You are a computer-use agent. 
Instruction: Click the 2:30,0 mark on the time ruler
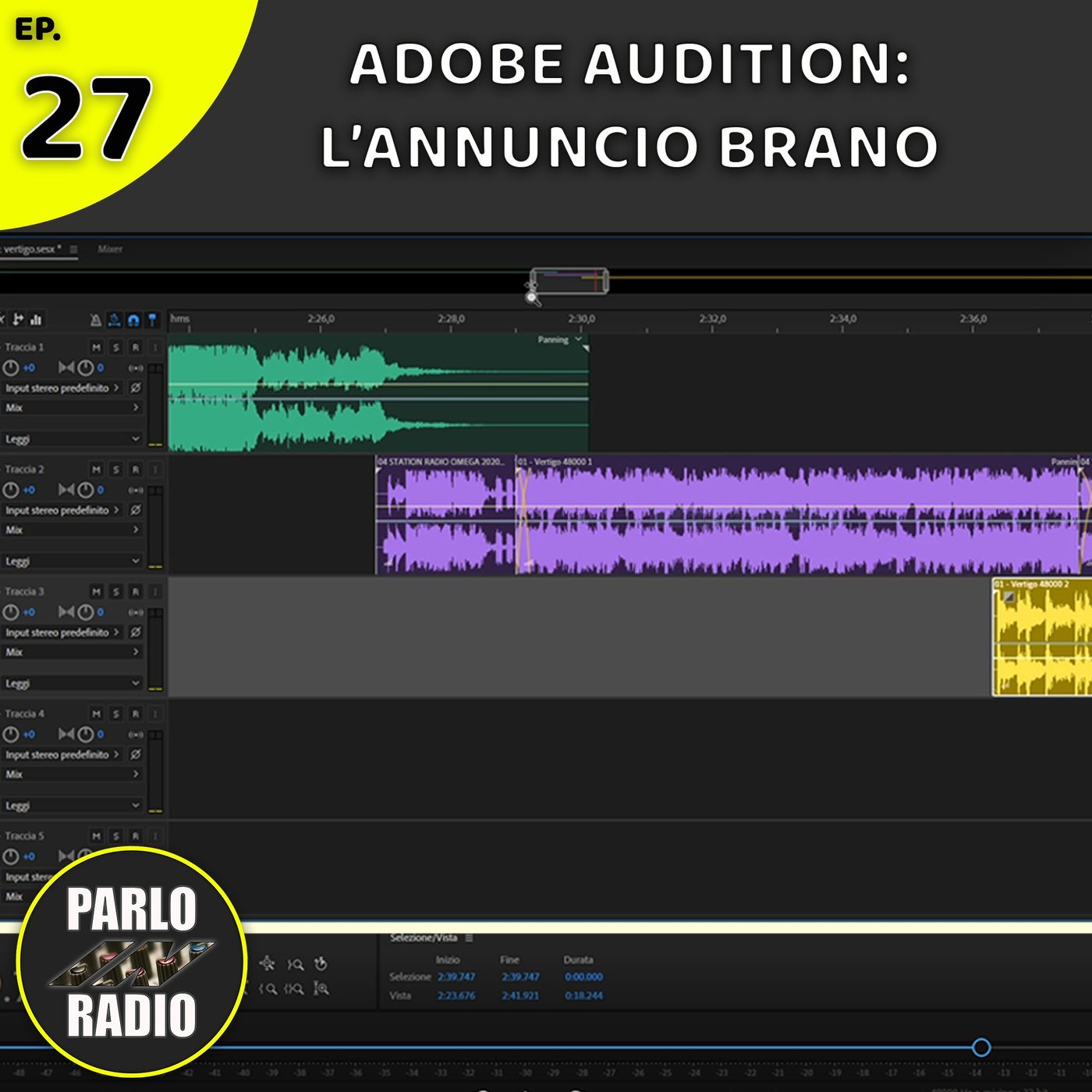(581, 319)
